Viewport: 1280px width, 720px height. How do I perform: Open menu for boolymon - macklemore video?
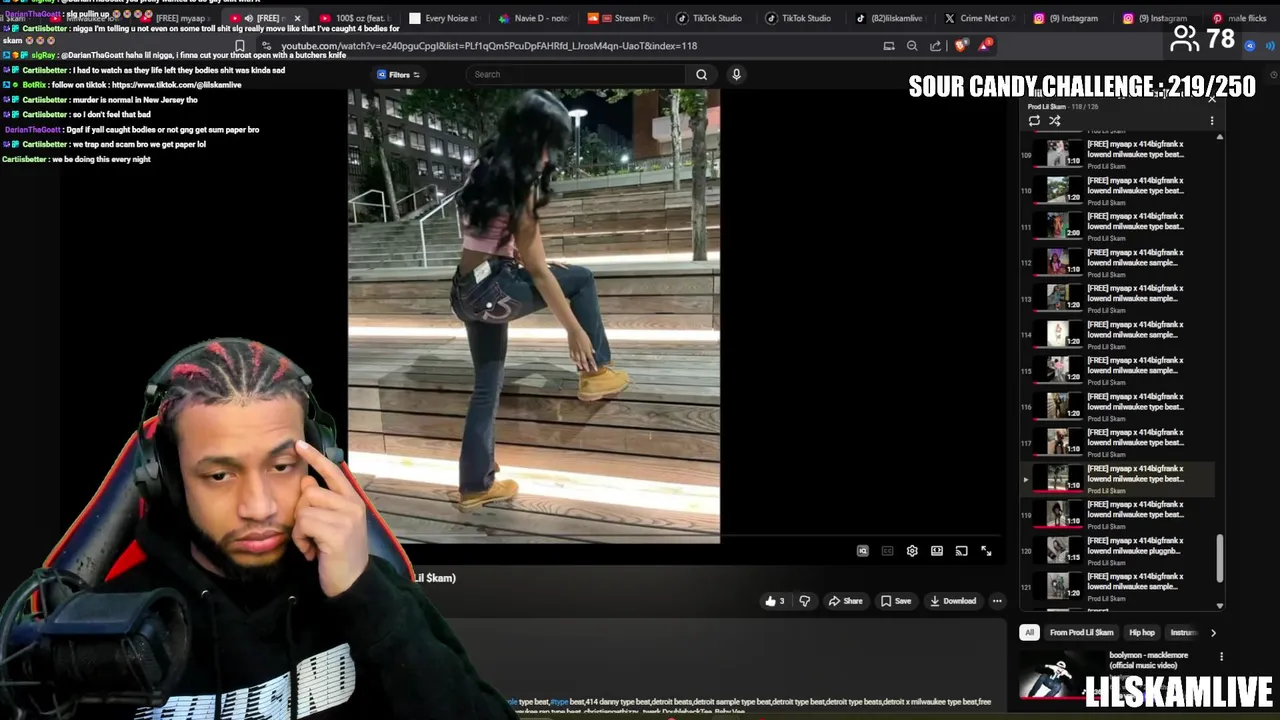(1221, 657)
